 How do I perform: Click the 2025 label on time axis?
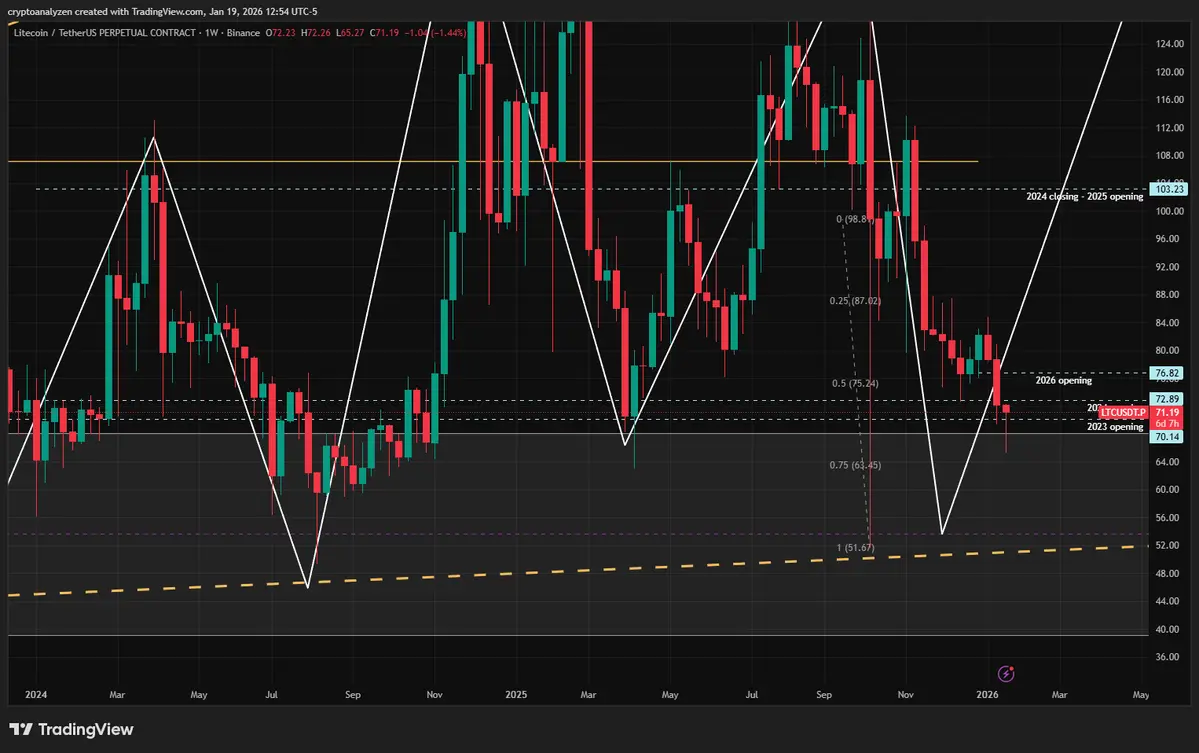tap(516, 694)
